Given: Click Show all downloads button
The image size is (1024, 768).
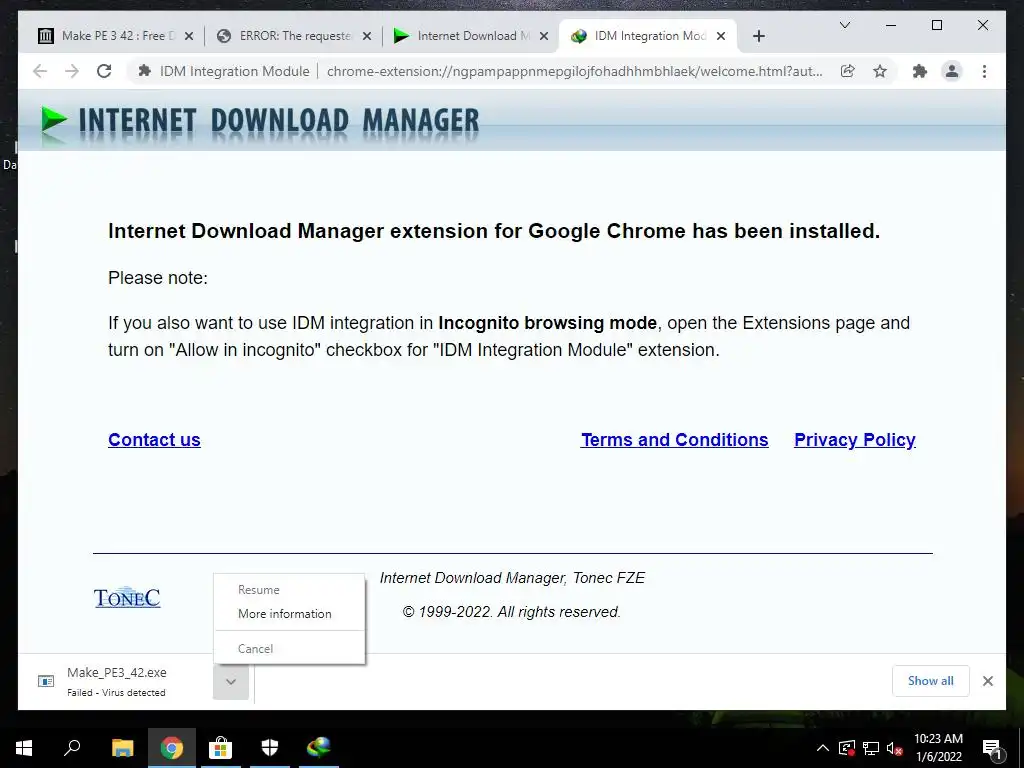Looking at the screenshot, I should (x=930, y=681).
